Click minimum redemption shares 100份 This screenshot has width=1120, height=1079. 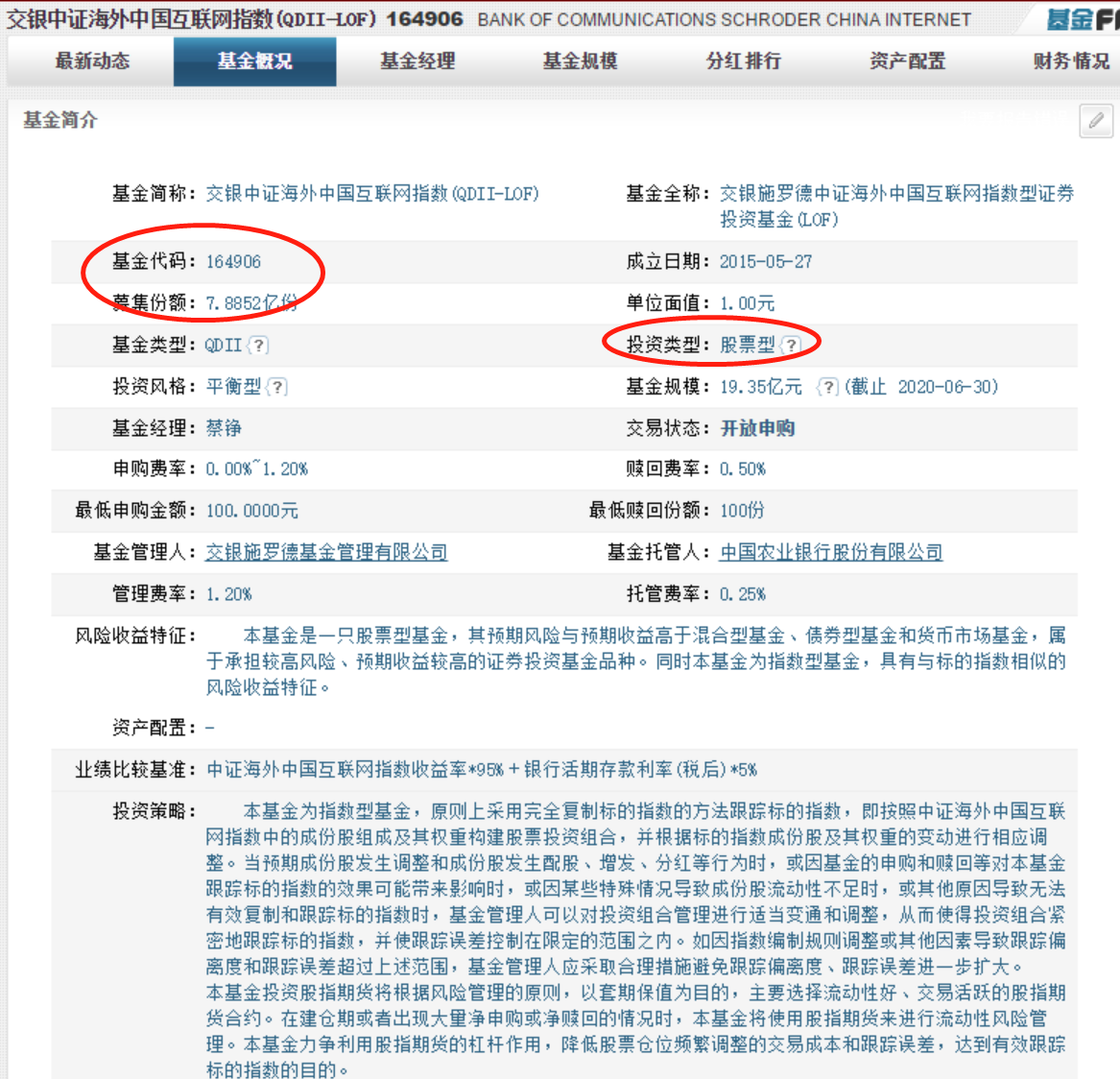(x=742, y=511)
